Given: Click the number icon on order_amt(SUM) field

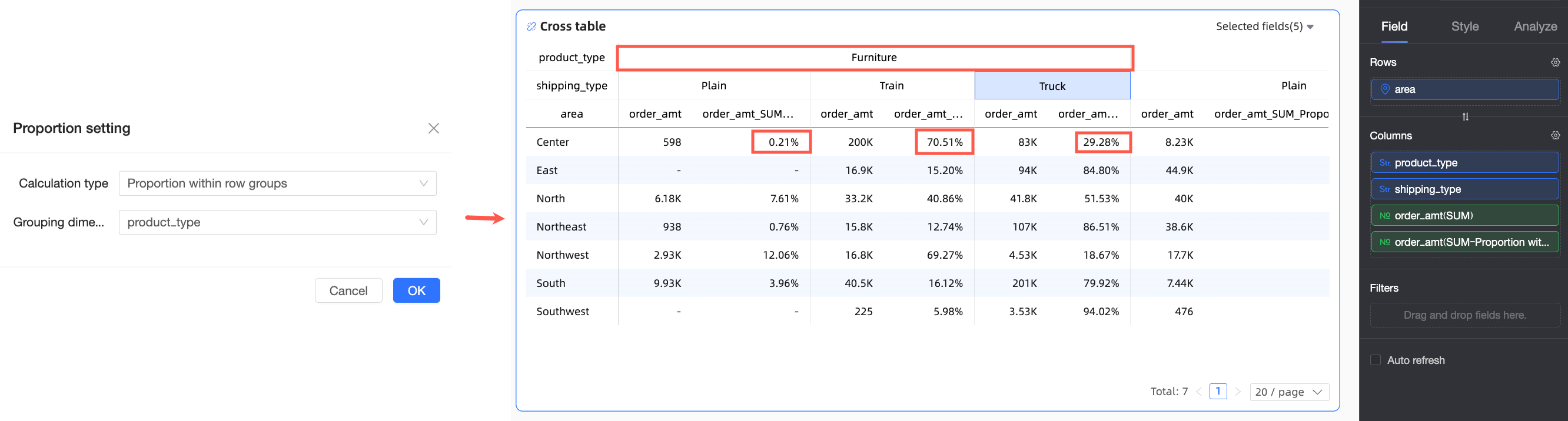Looking at the screenshot, I should coord(1385,216).
